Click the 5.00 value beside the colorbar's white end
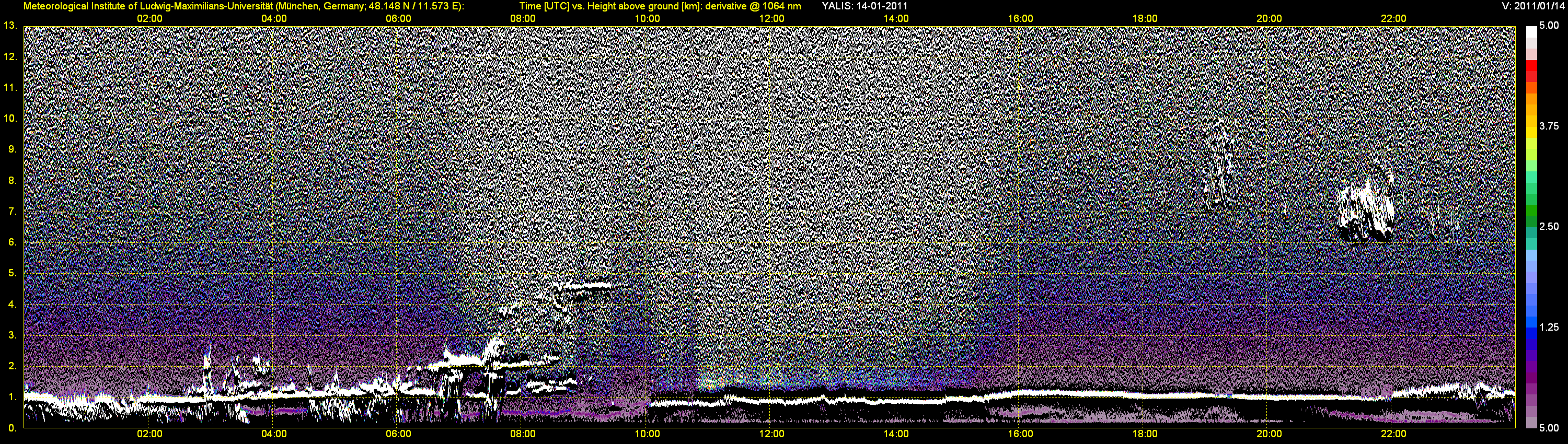1568x444 pixels. pos(1549,26)
